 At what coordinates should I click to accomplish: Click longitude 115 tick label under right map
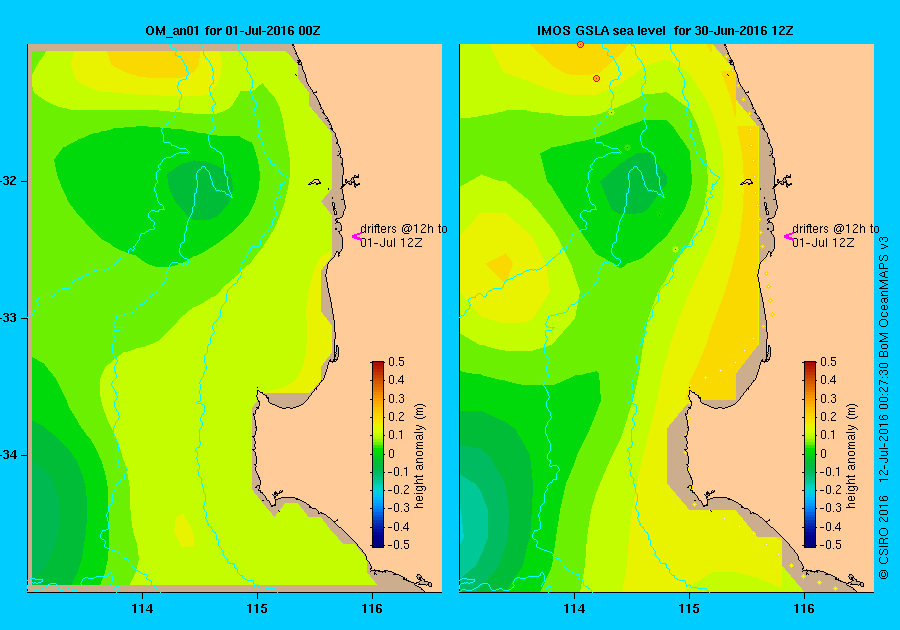click(x=689, y=609)
